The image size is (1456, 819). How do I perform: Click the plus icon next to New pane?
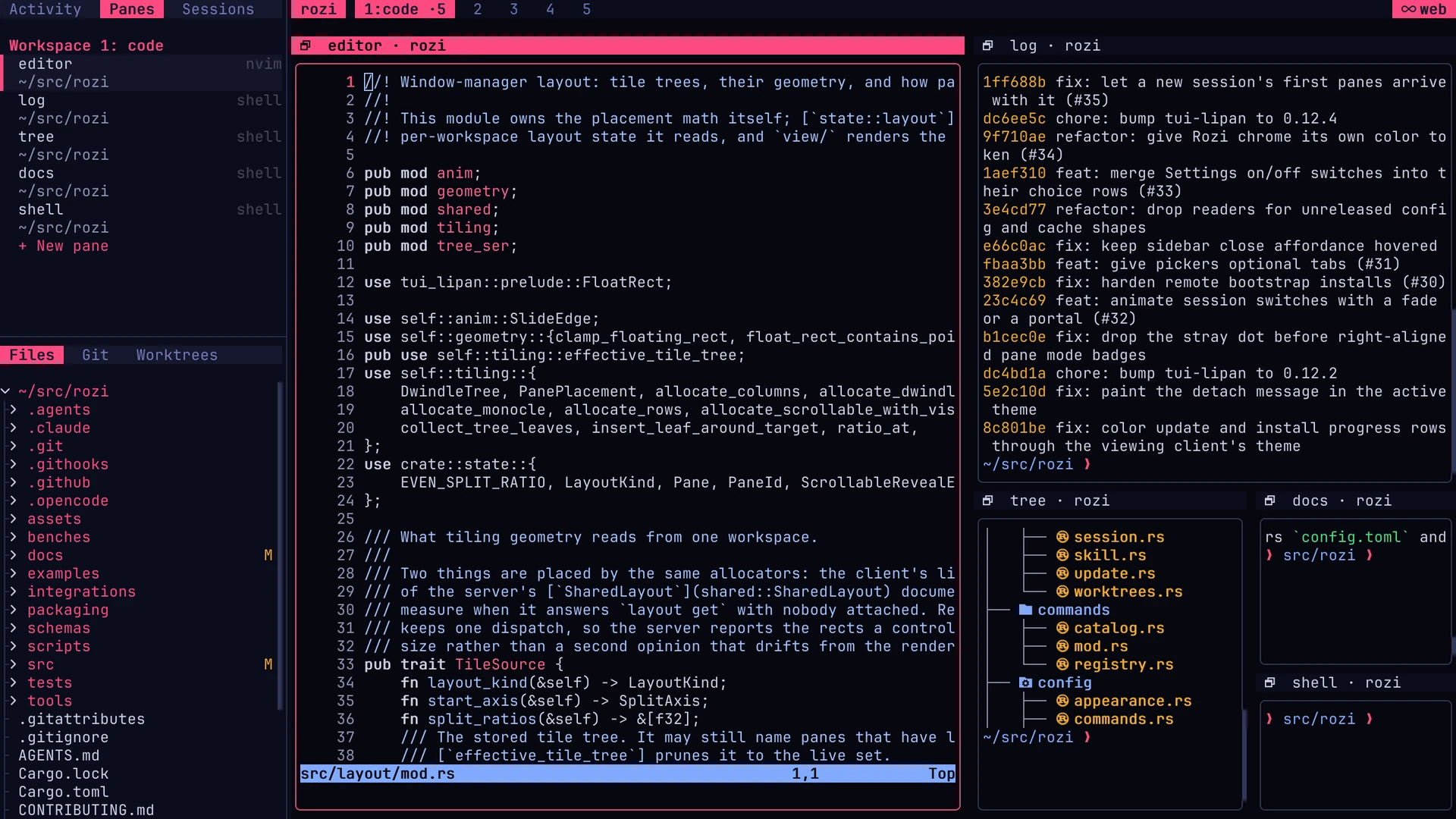23,246
